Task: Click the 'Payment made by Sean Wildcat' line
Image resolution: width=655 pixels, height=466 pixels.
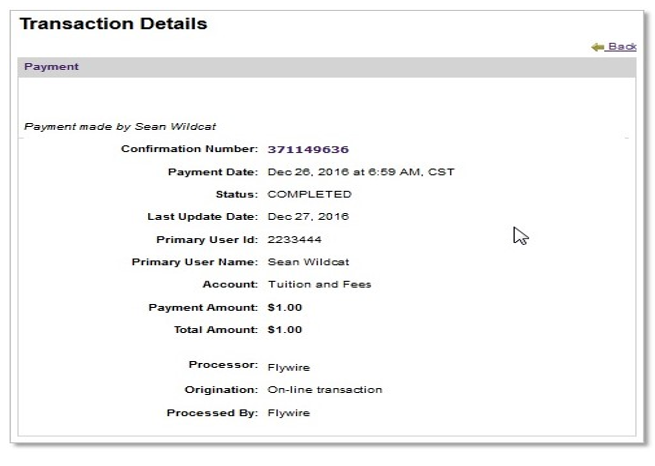Action: coord(120,127)
